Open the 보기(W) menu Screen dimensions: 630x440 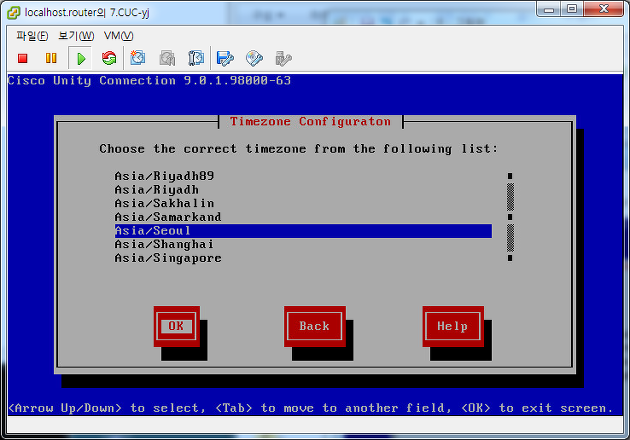point(76,36)
